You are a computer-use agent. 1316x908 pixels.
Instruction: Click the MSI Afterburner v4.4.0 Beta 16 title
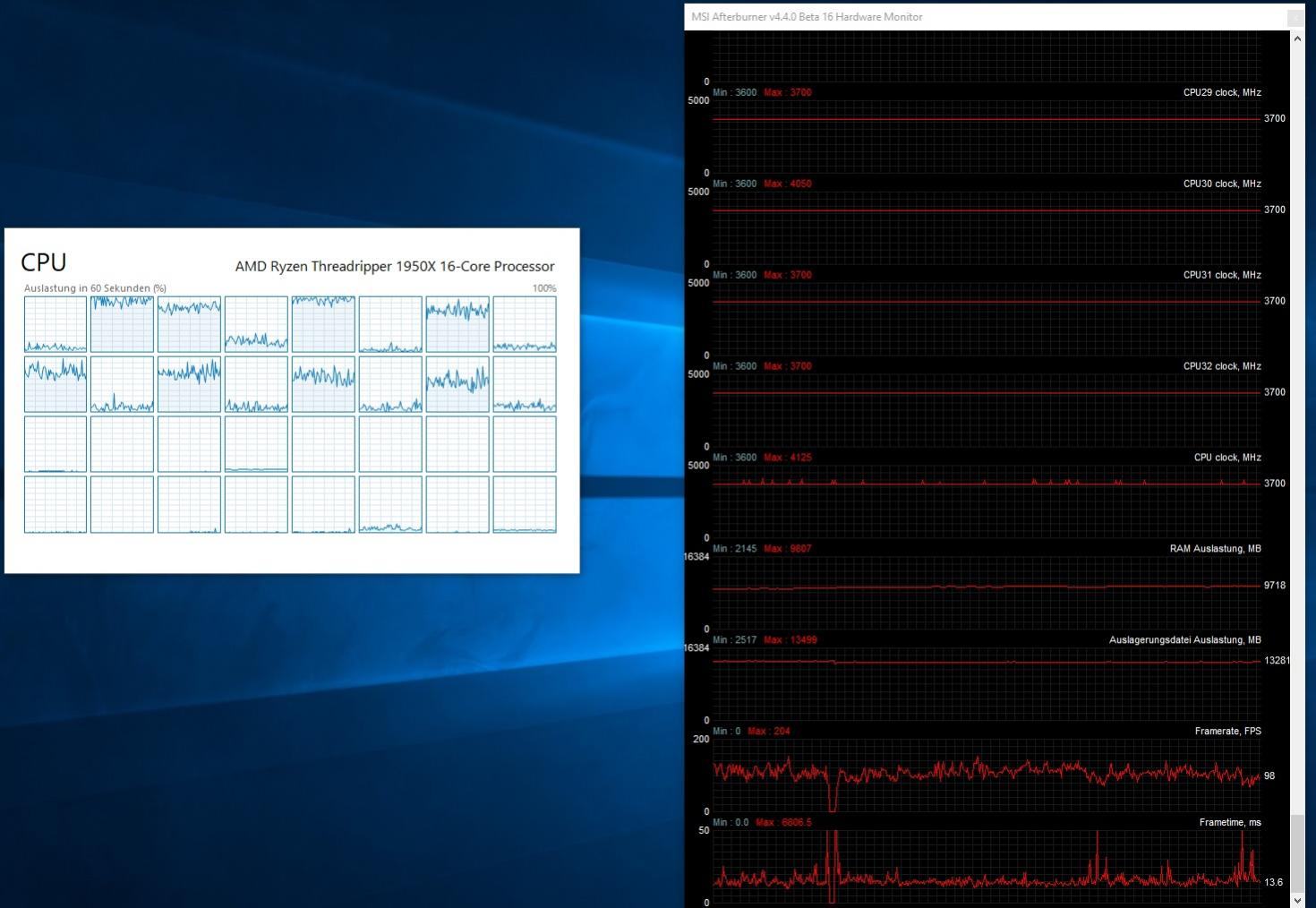pos(807,17)
